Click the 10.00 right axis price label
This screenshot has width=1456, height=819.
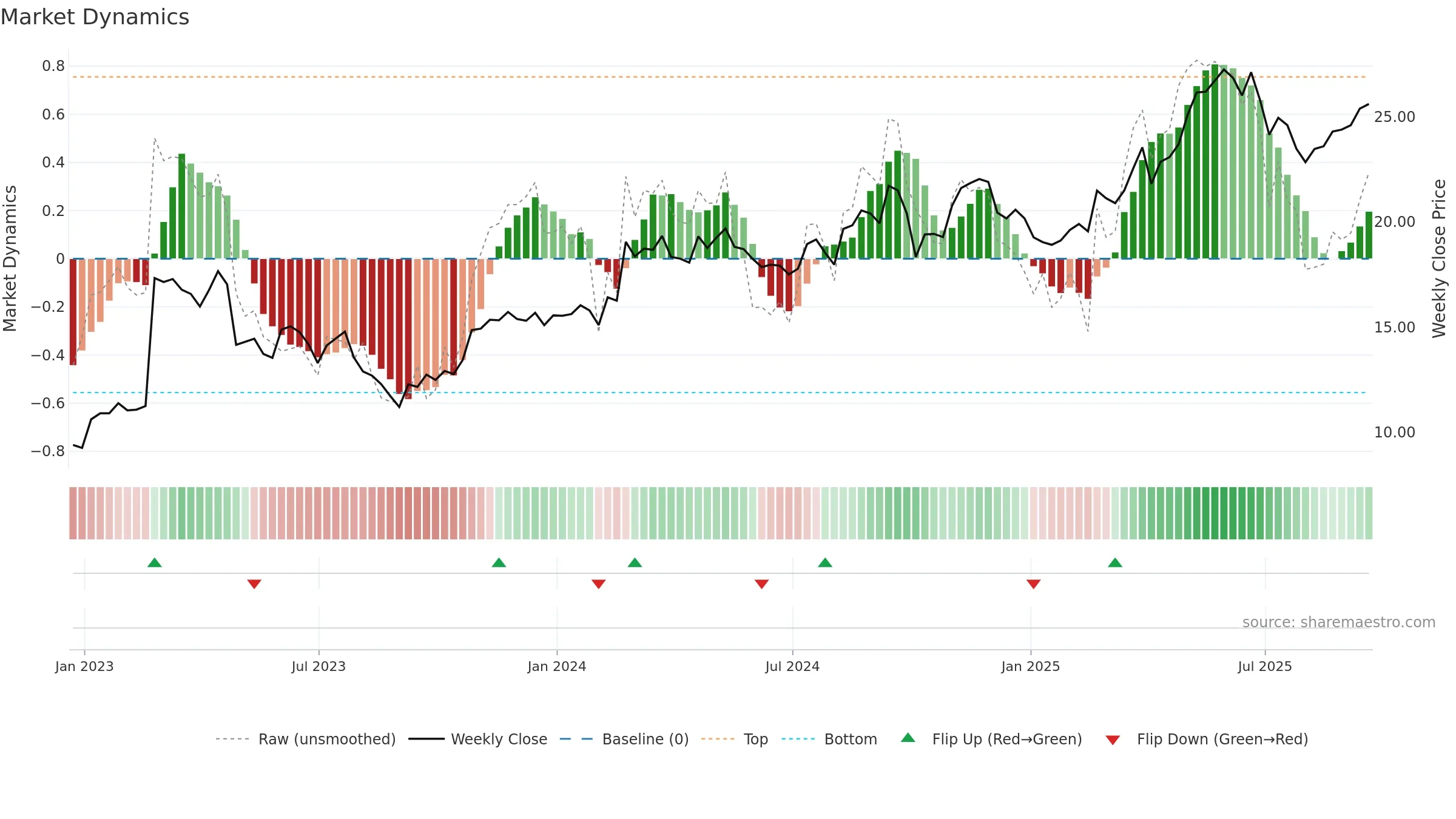(1395, 433)
